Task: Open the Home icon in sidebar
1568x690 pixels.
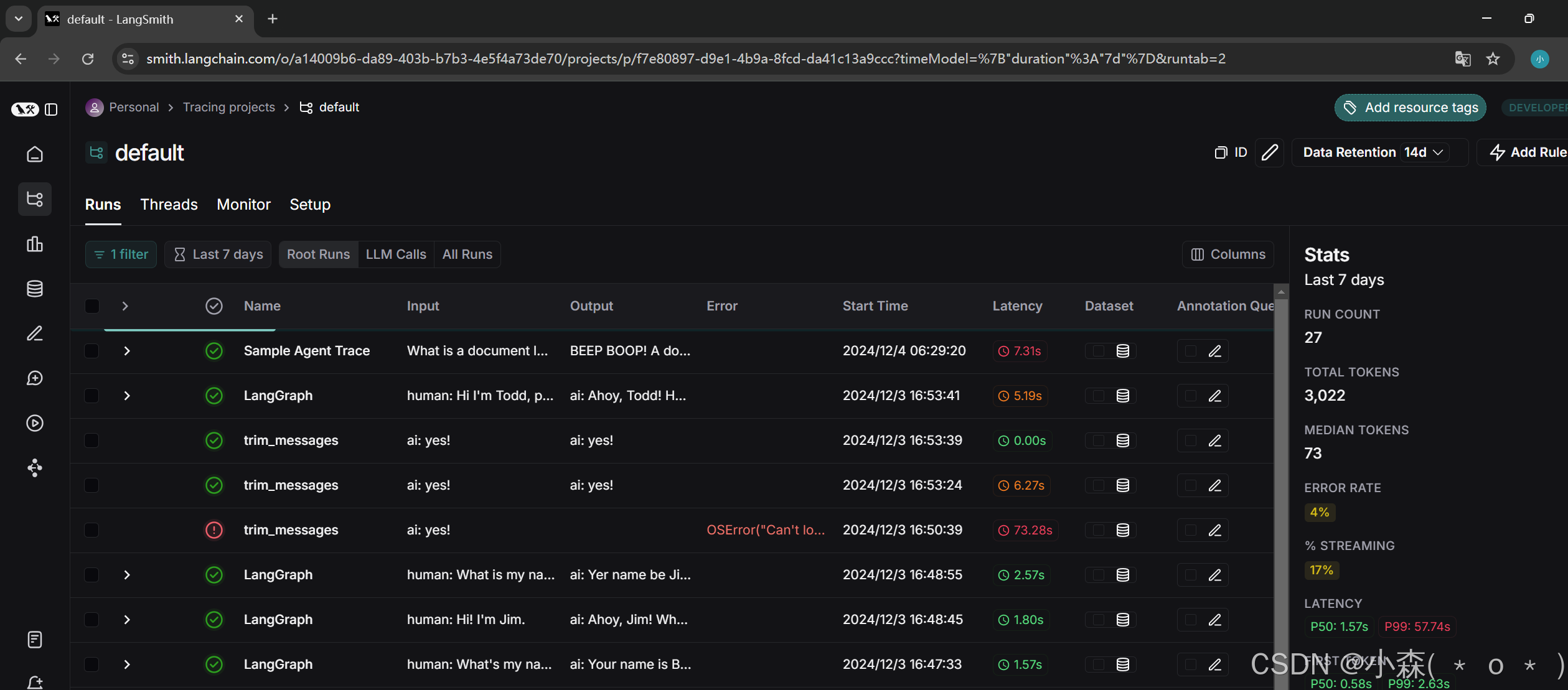Action: [x=35, y=154]
